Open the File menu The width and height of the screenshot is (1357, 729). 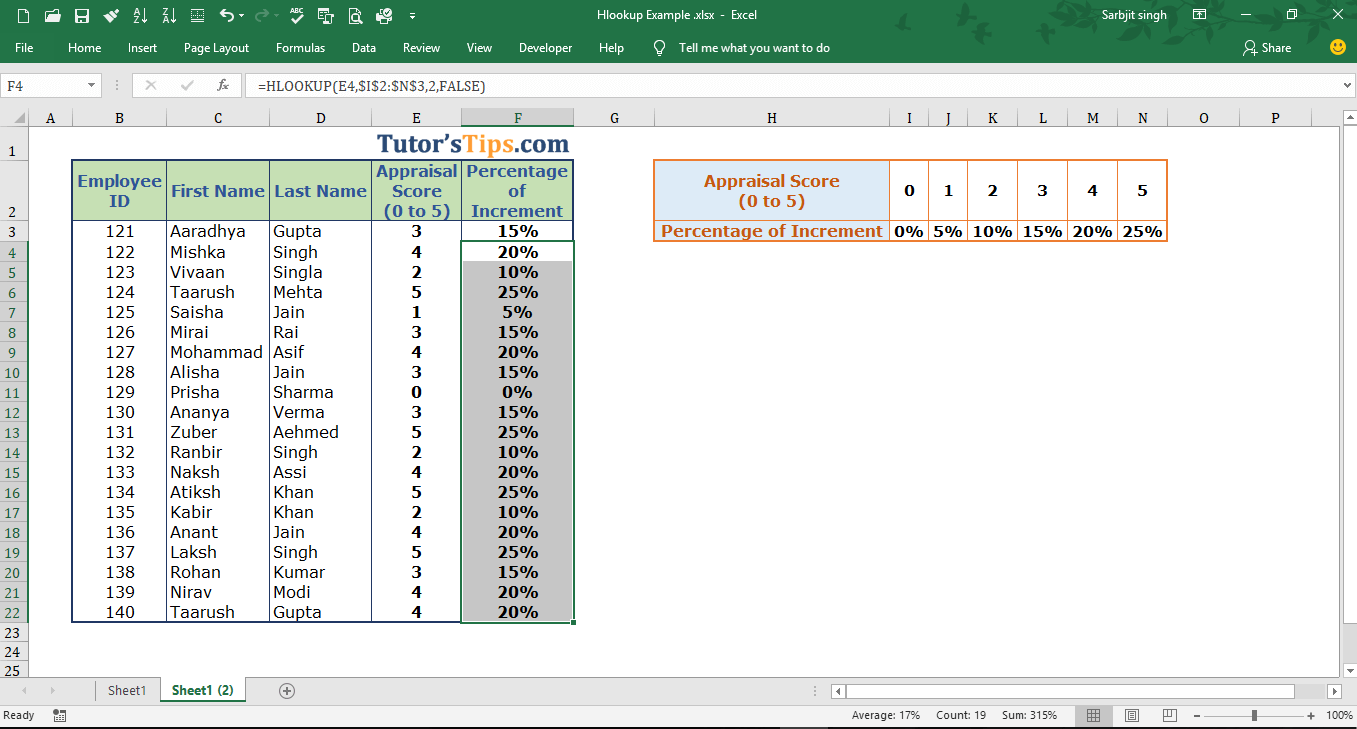24,48
